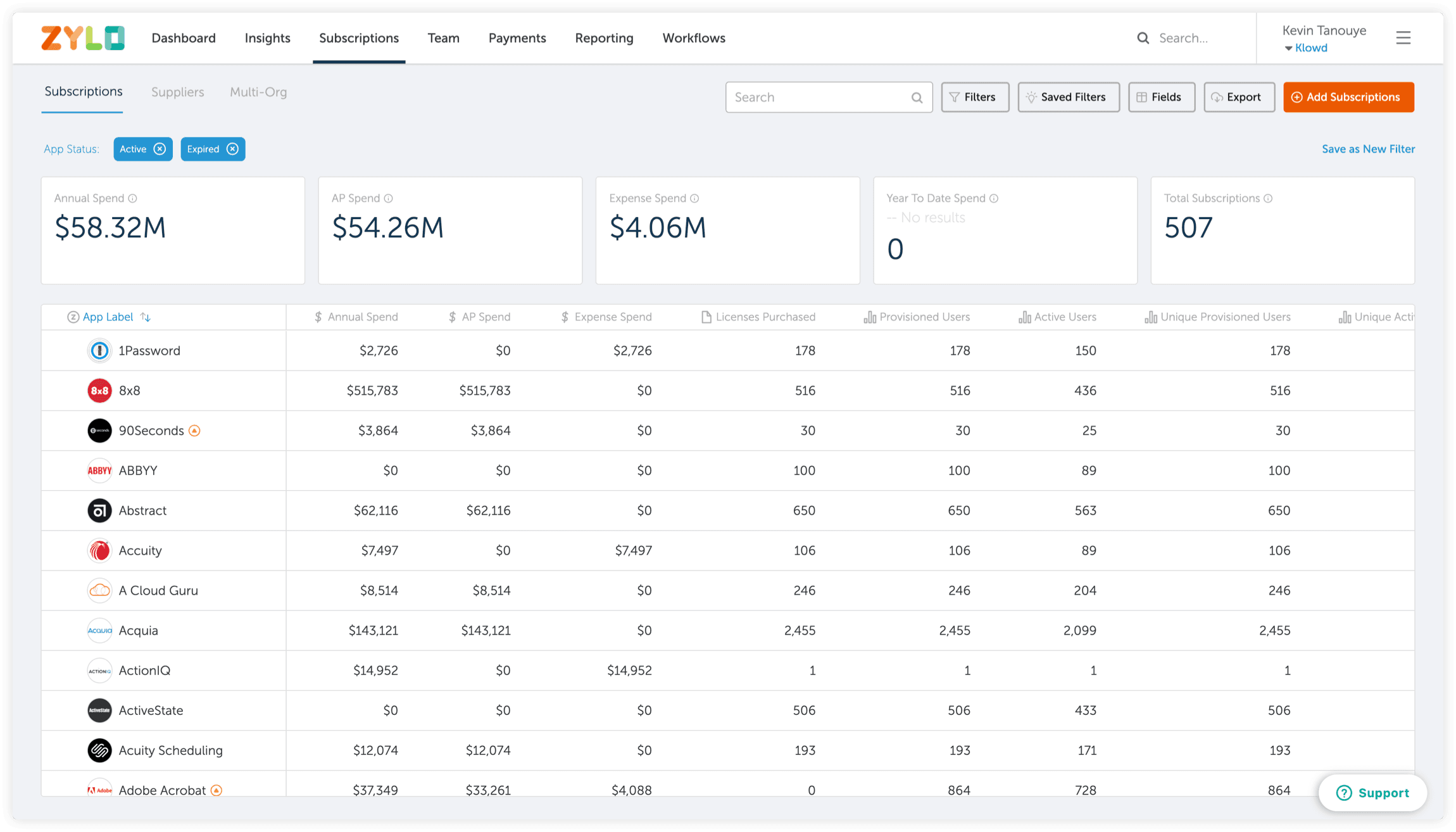Click the global Search field in header
The image size is (1456, 832).
[1190, 38]
